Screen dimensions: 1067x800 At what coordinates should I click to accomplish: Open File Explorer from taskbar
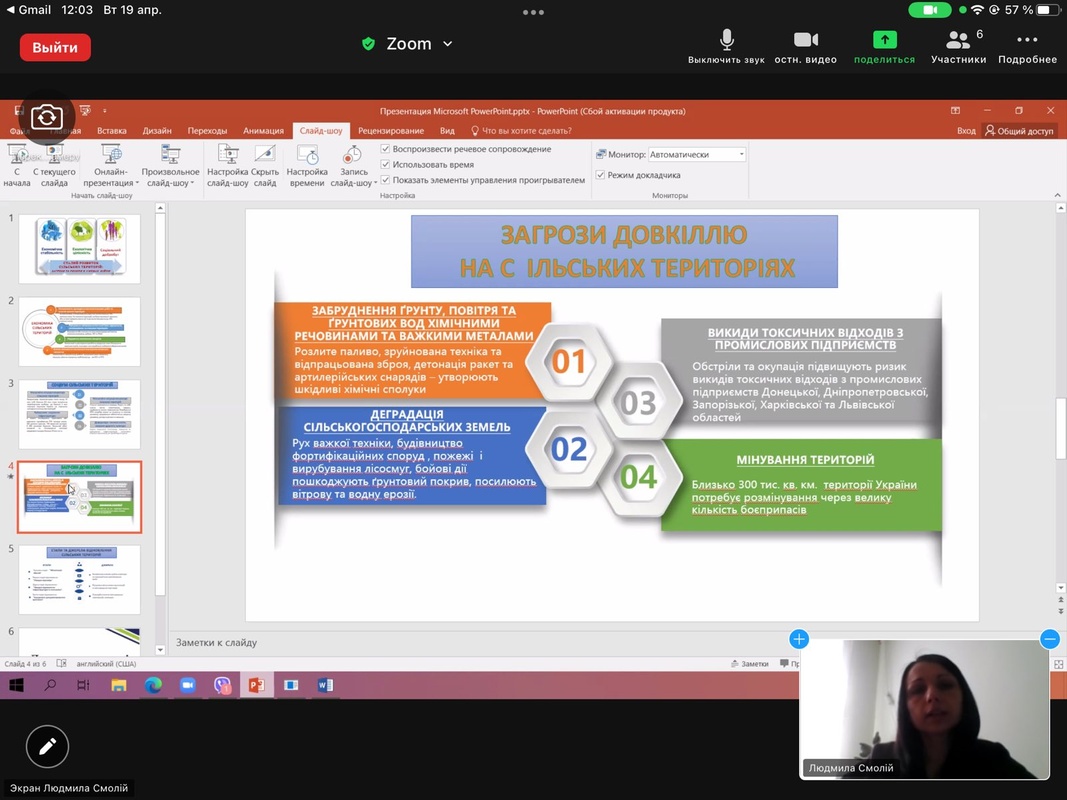coord(118,685)
